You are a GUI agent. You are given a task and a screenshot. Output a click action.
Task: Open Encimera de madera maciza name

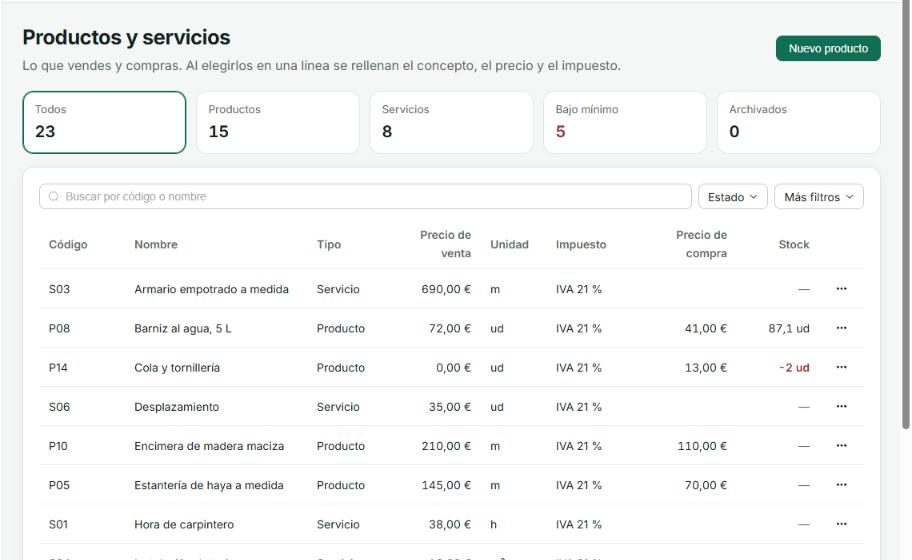coord(209,446)
